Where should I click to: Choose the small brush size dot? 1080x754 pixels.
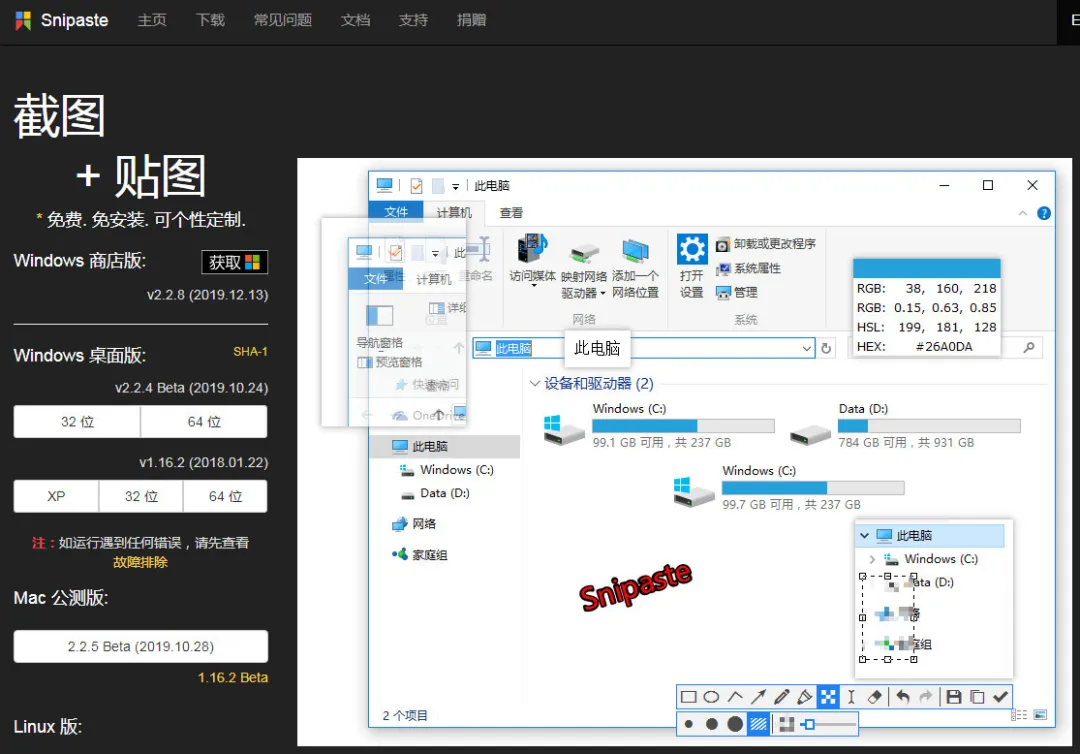689,724
